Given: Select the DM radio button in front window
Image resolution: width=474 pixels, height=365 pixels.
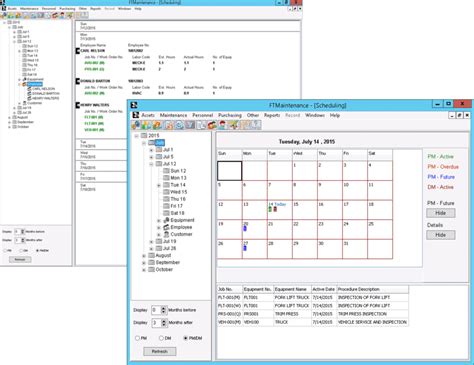Looking at the screenshot, I should pyautogui.click(x=161, y=338).
